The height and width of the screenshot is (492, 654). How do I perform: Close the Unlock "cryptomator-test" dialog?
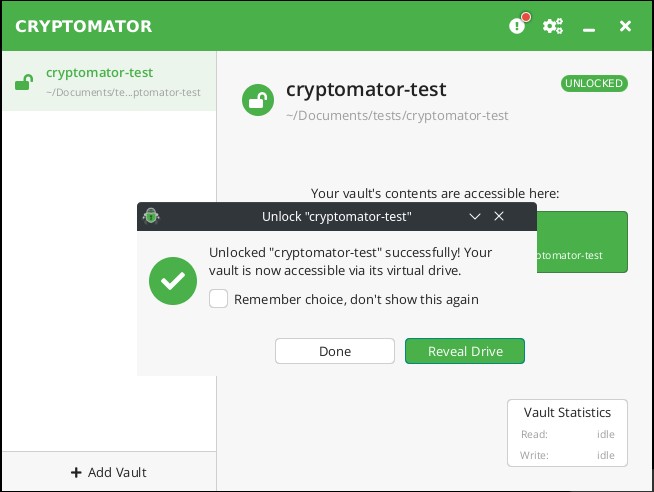499,216
